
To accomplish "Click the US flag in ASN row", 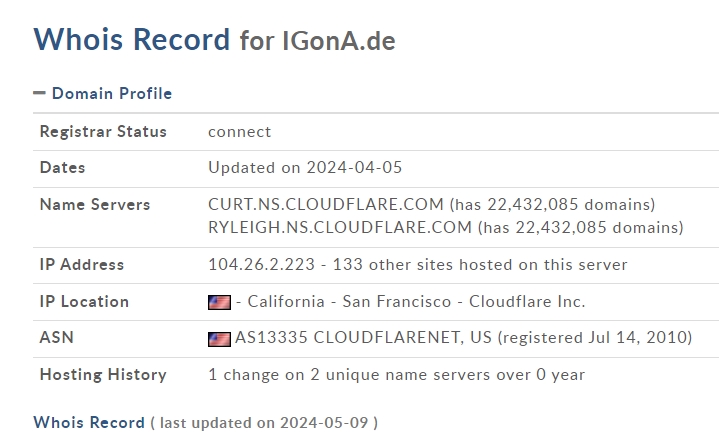I will (x=219, y=339).
